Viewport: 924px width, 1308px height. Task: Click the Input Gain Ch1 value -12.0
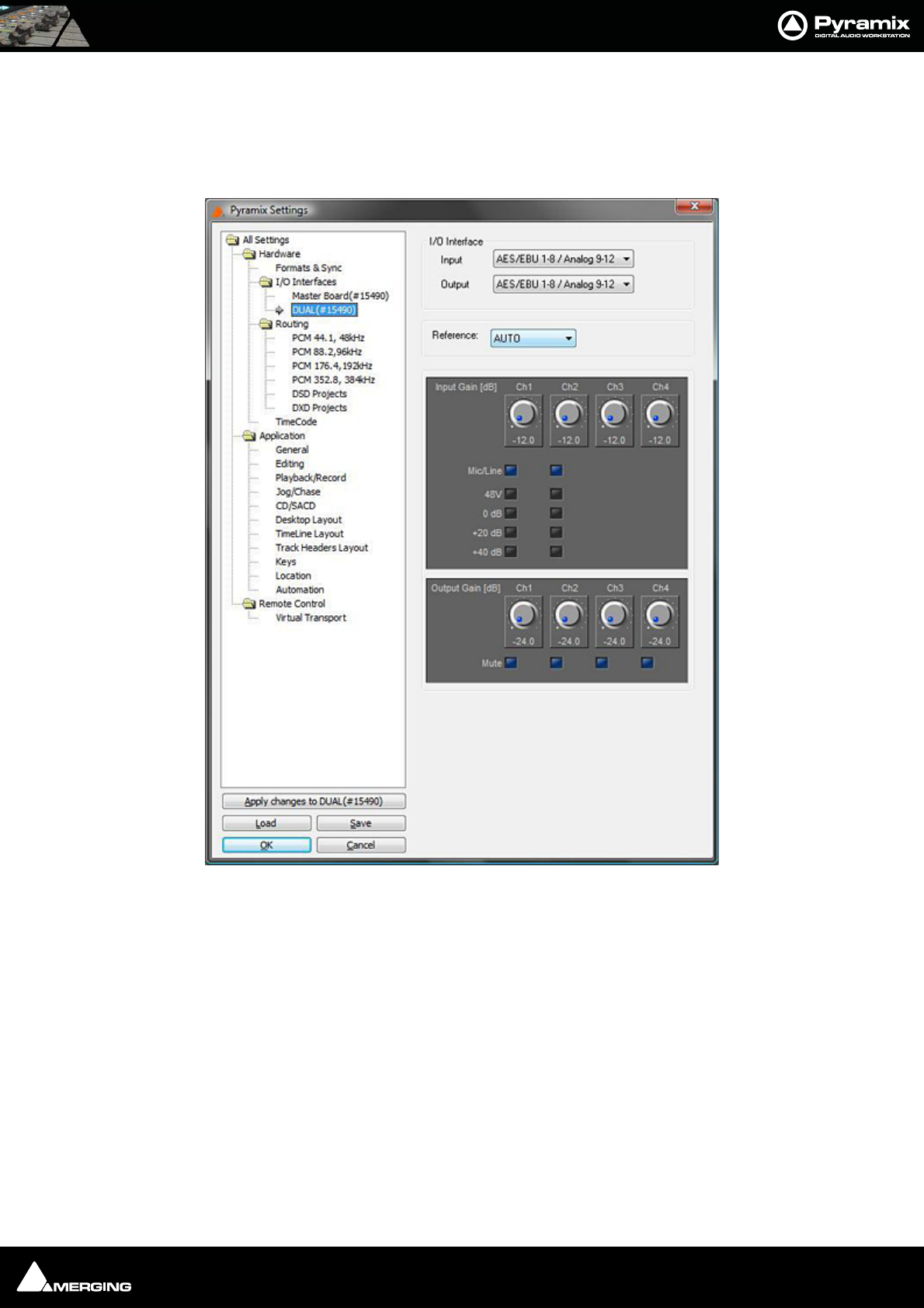(x=523, y=440)
